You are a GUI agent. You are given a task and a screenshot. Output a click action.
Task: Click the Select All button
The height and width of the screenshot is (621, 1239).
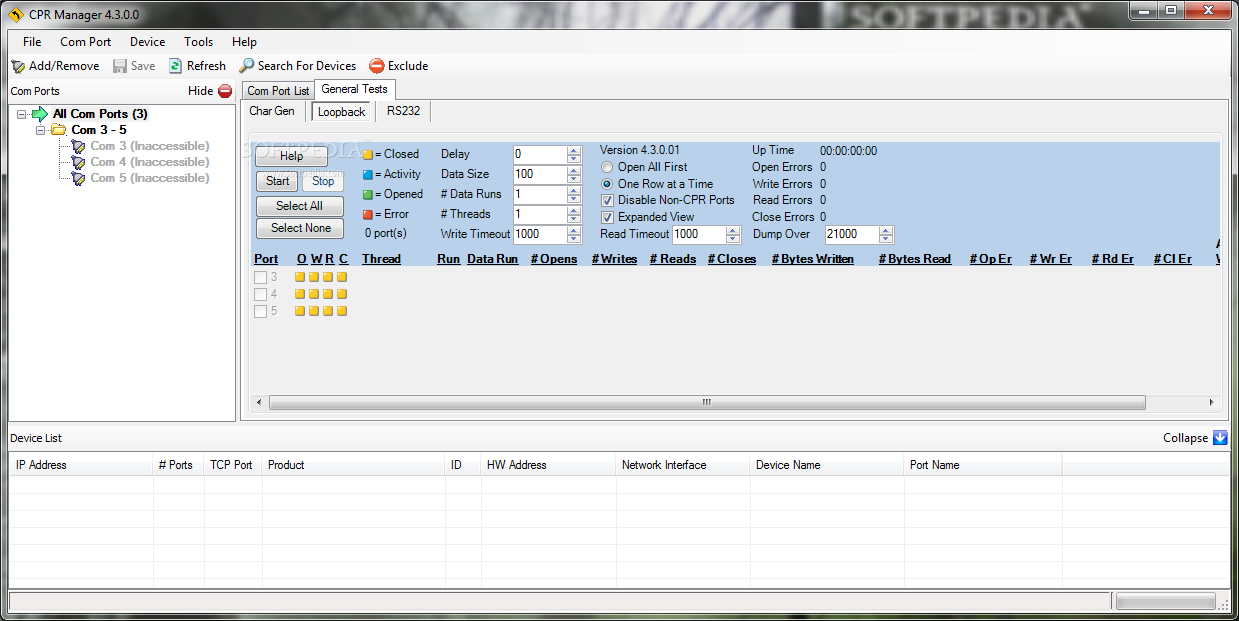299,206
